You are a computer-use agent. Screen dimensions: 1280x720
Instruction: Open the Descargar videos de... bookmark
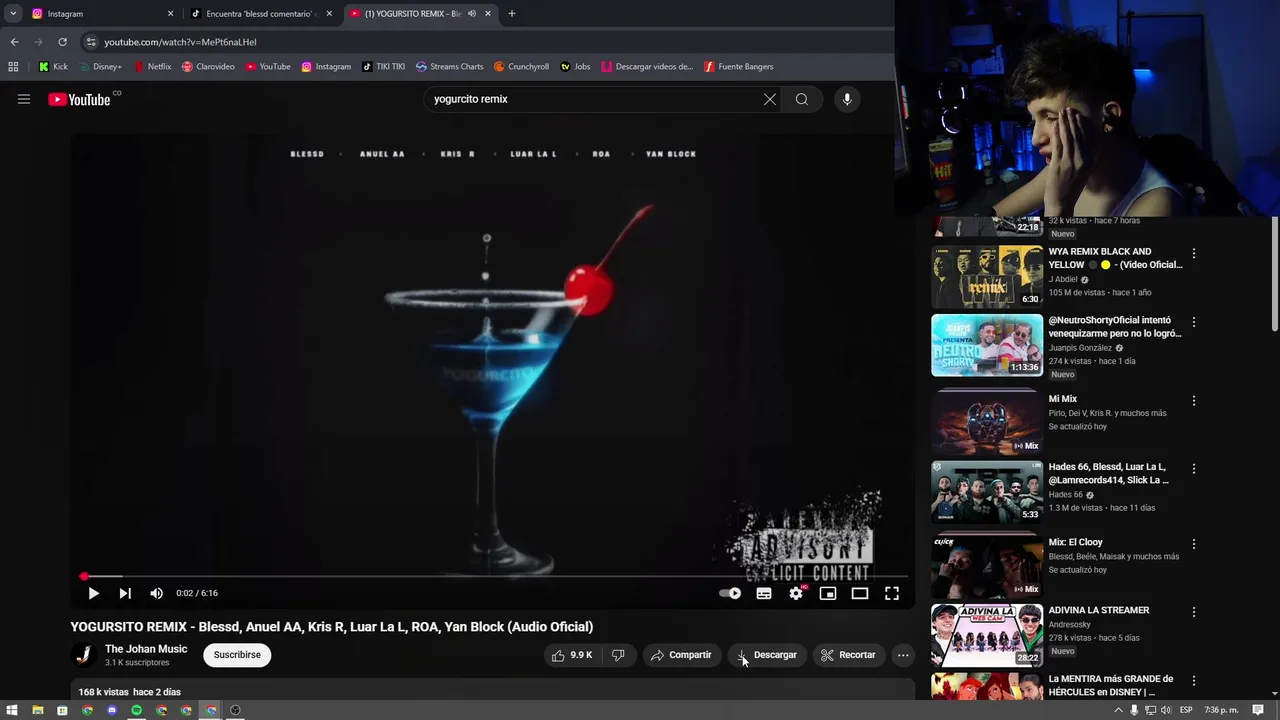point(647,67)
